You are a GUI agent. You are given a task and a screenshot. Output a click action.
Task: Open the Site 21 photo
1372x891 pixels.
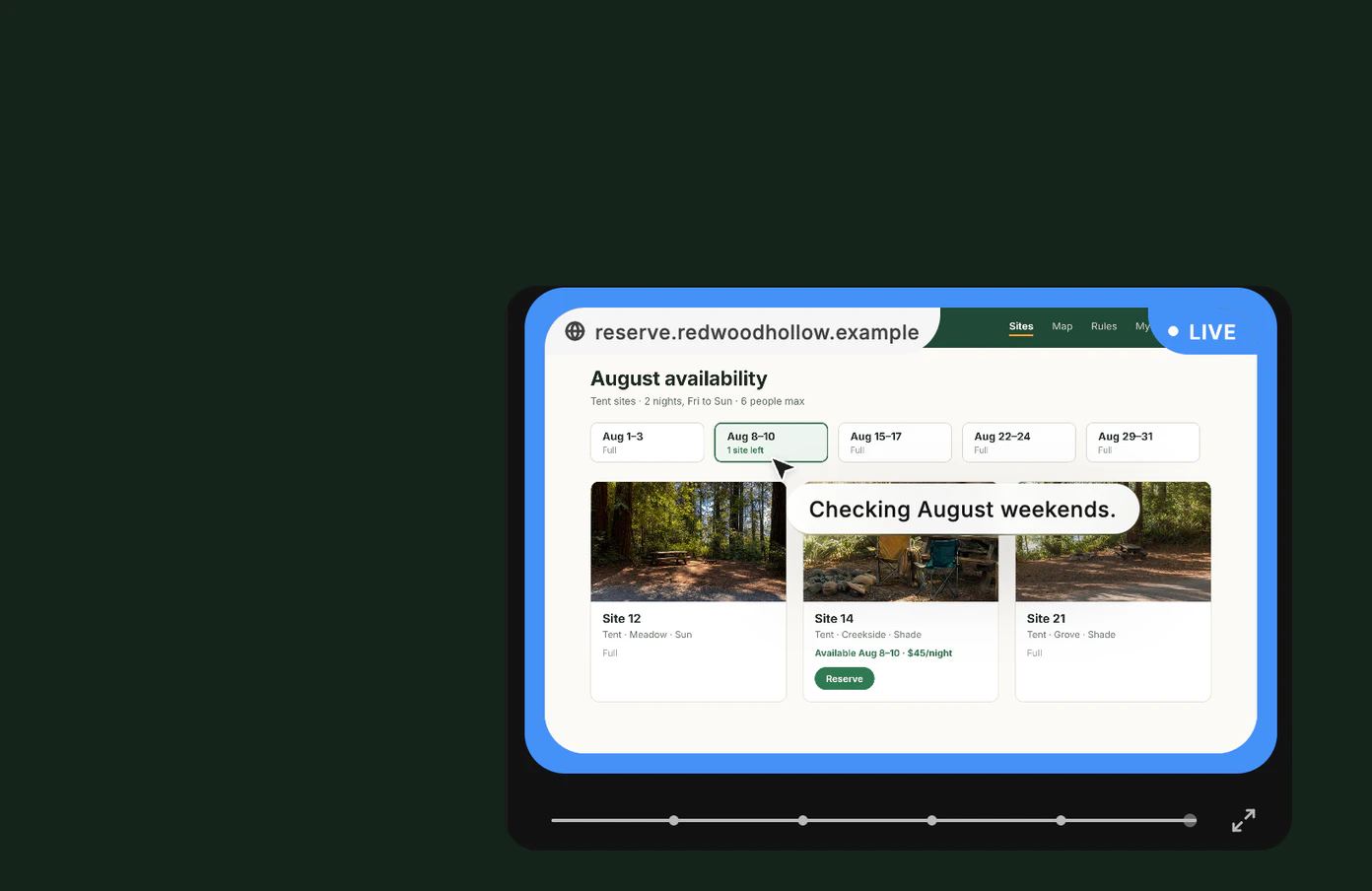(1113, 541)
